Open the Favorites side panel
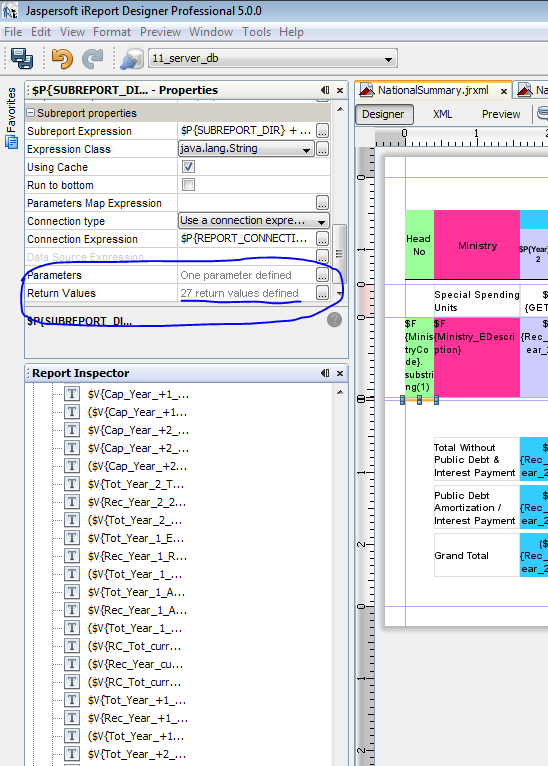Screen dimensions: 548x766 (11, 117)
